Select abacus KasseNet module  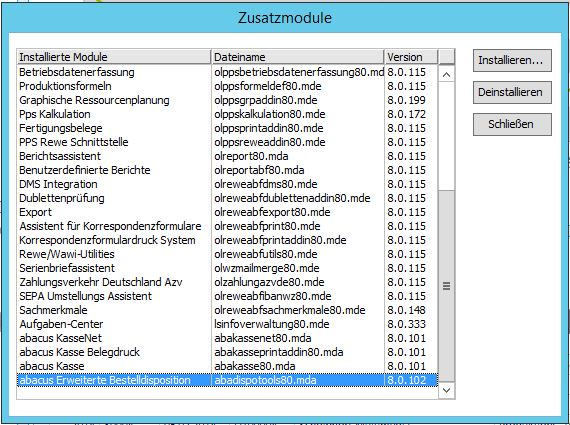pyautogui.click(x=228, y=338)
